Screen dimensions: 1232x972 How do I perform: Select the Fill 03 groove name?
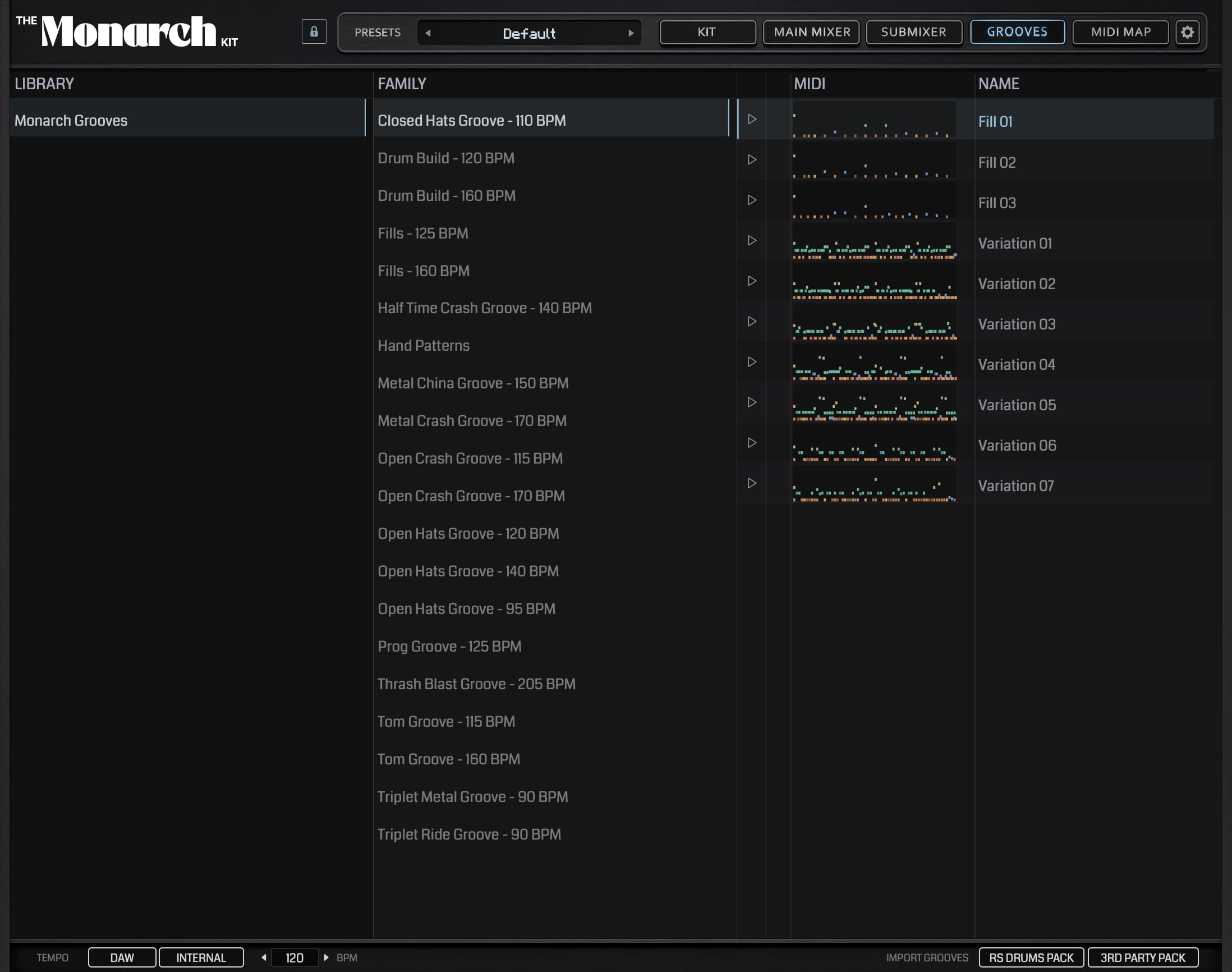996,203
